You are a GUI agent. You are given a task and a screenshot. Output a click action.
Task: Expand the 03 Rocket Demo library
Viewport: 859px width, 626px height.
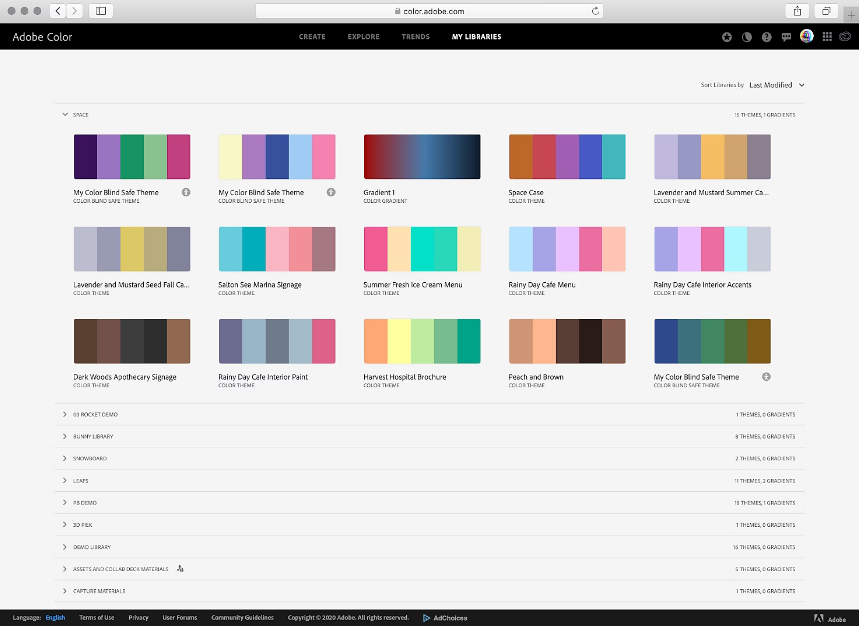(x=65, y=415)
